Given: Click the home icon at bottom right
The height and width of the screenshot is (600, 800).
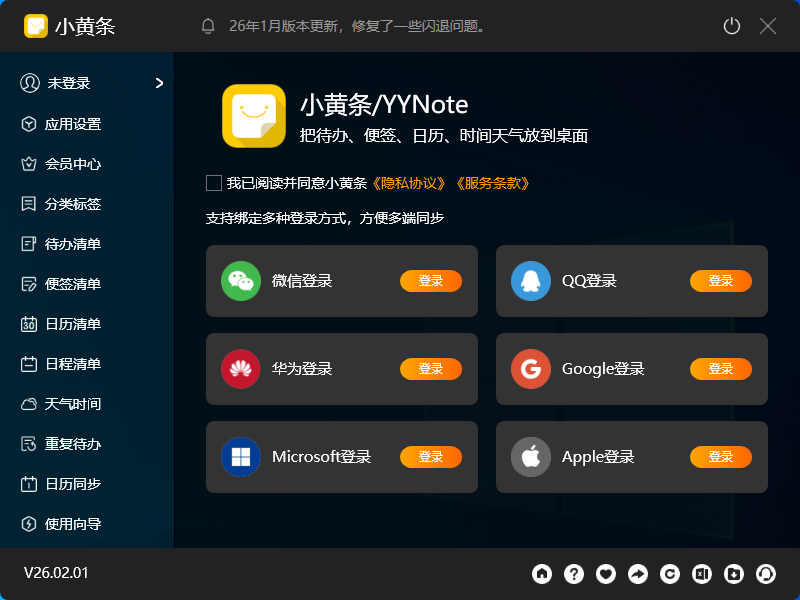Looking at the screenshot, I should [x=542, y=574].
